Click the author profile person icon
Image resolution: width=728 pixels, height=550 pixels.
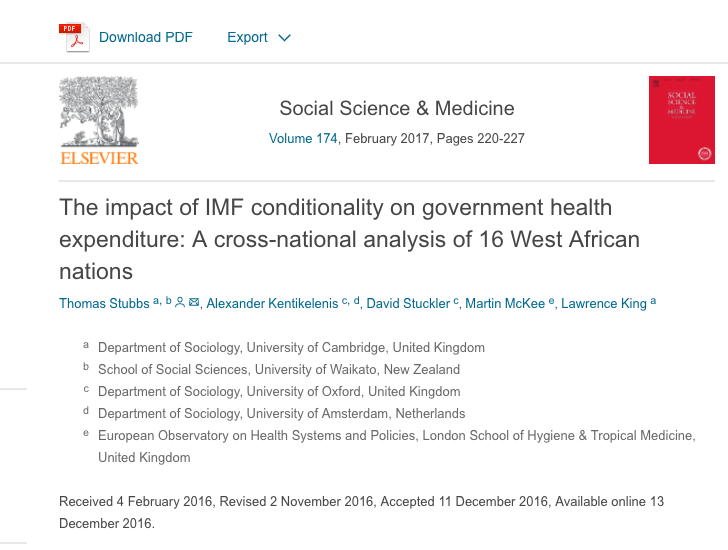180,302
